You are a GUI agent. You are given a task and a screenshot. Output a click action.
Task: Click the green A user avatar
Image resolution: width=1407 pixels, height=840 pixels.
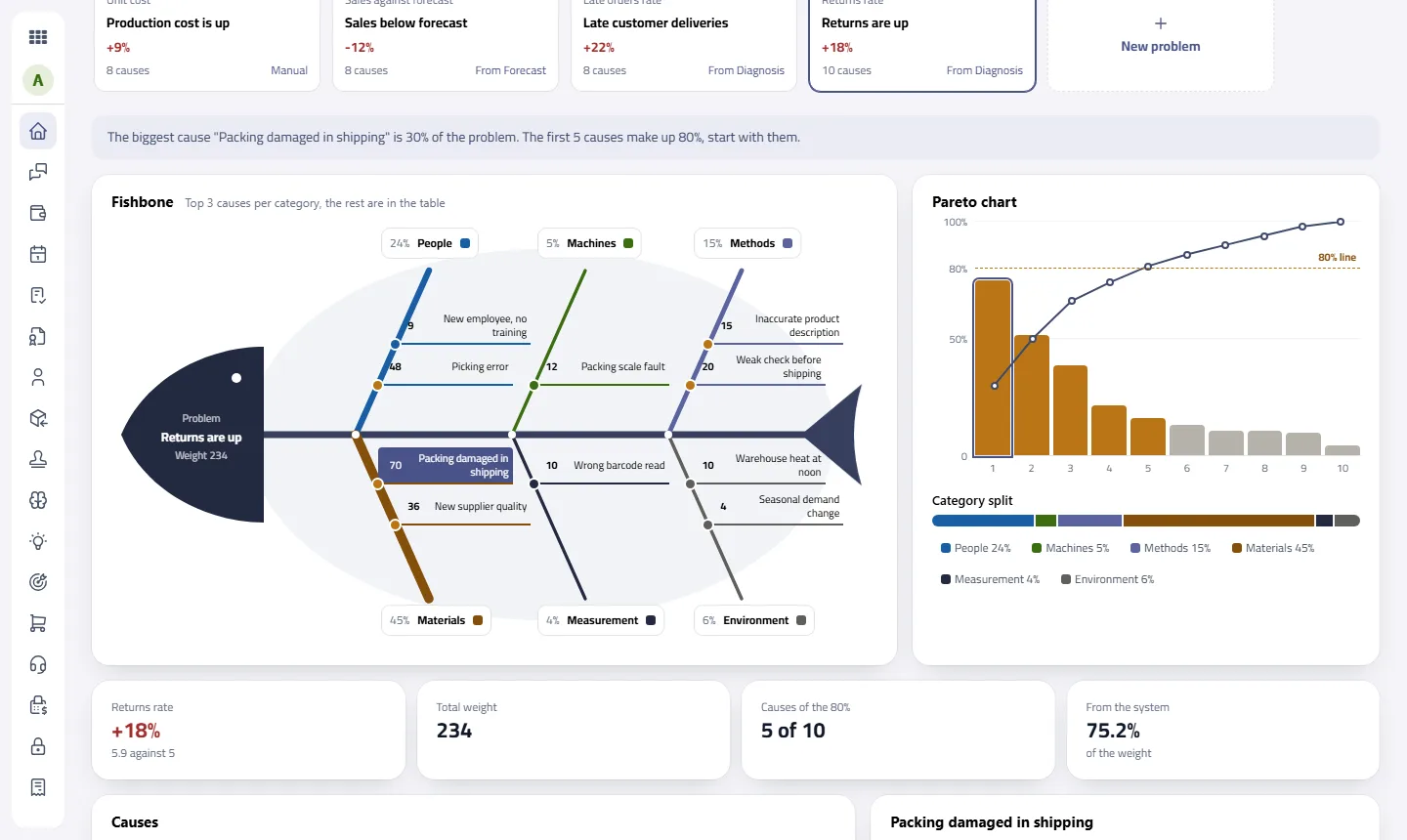[38, 80]
